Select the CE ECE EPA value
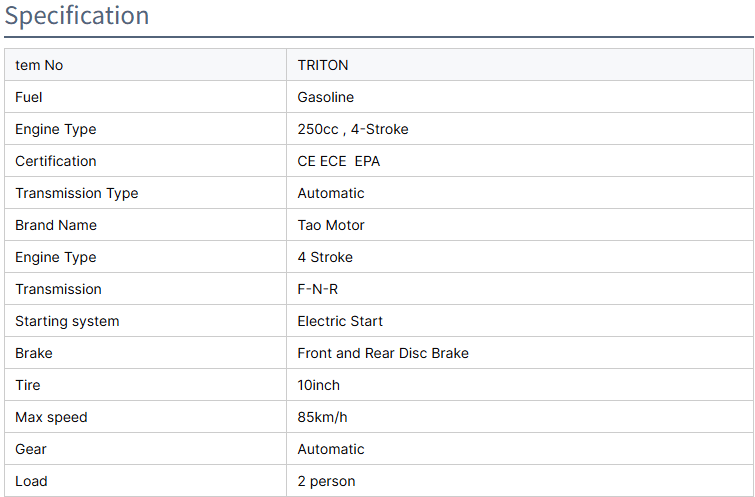755x497 pixels. pyautogui.click(x=338, y=161)
